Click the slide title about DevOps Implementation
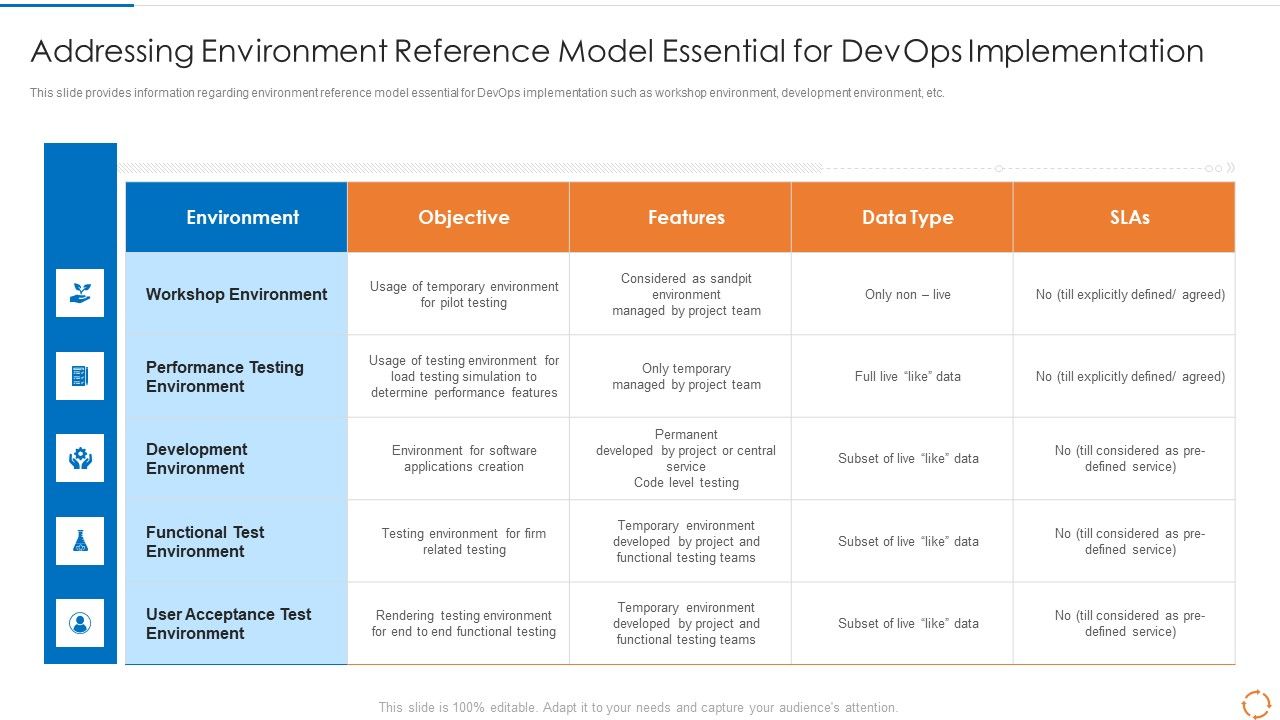This screenshot has height=720, width=1280. click(x=617, y=50)
